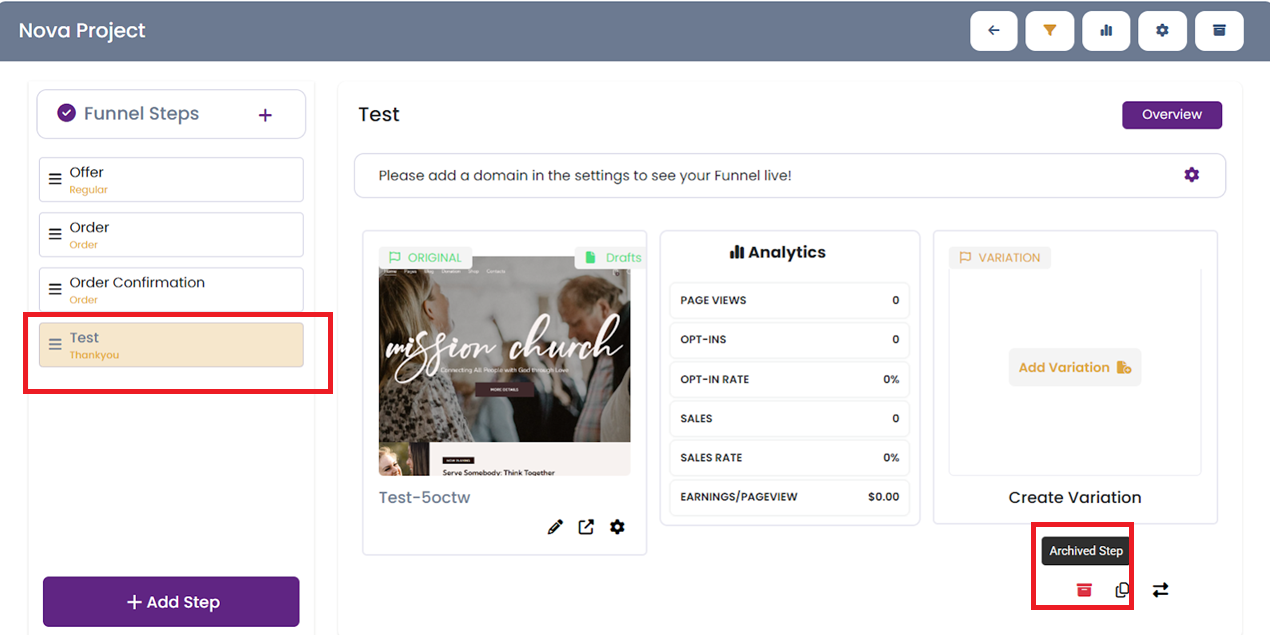Open the bar chart stats icon in header
The height and width of the screenshot is (635, 1270).
click(1106, 31)
